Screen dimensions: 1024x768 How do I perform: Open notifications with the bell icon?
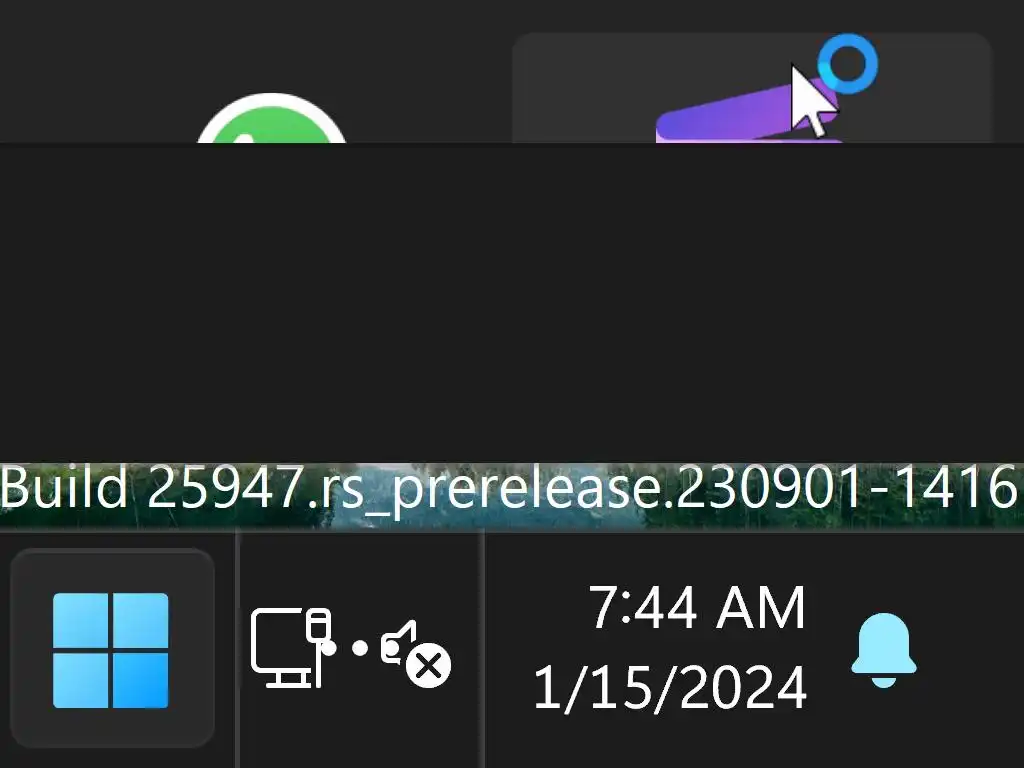pyautogui.click(x=884, y=650)
